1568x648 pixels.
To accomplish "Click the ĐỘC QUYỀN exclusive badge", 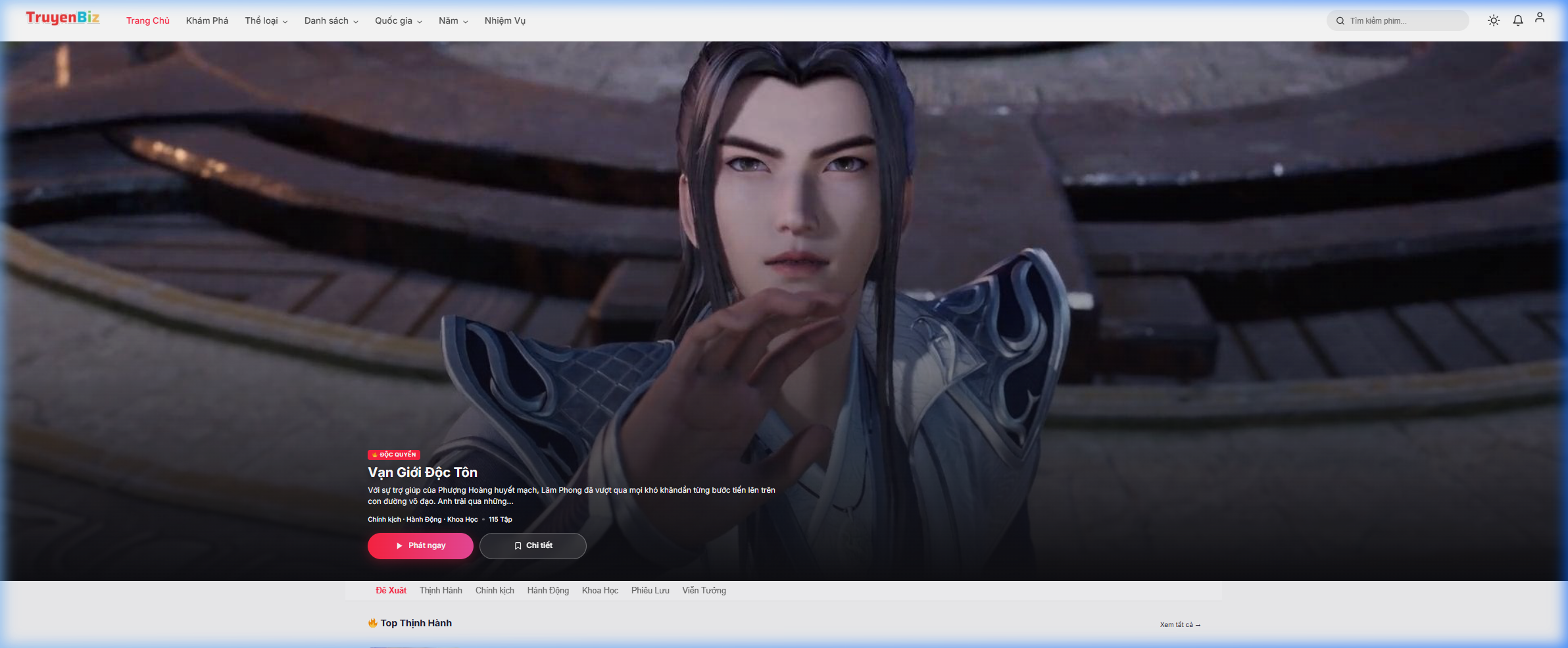I will [x=394, y=455].
